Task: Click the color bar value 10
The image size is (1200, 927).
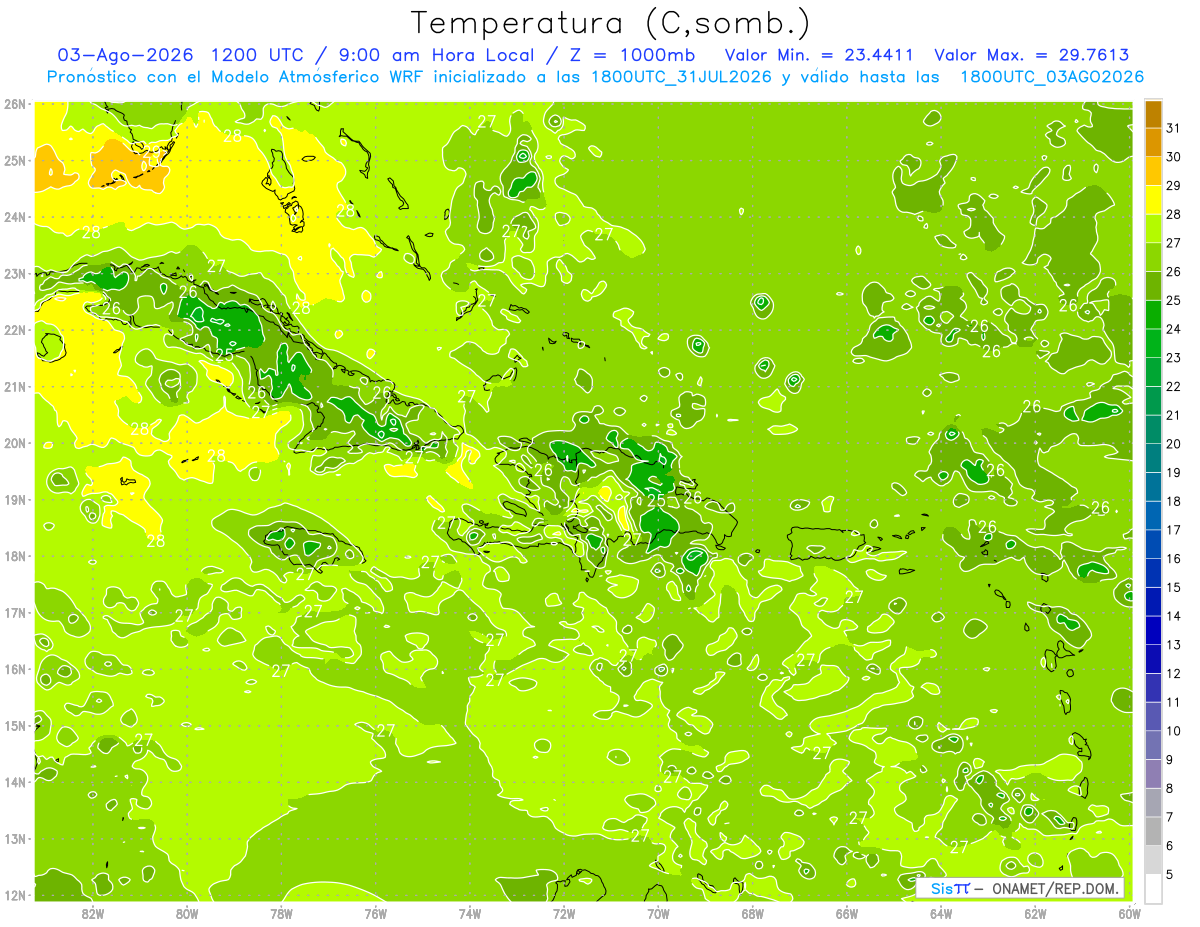Action: tap(1173, 731)
